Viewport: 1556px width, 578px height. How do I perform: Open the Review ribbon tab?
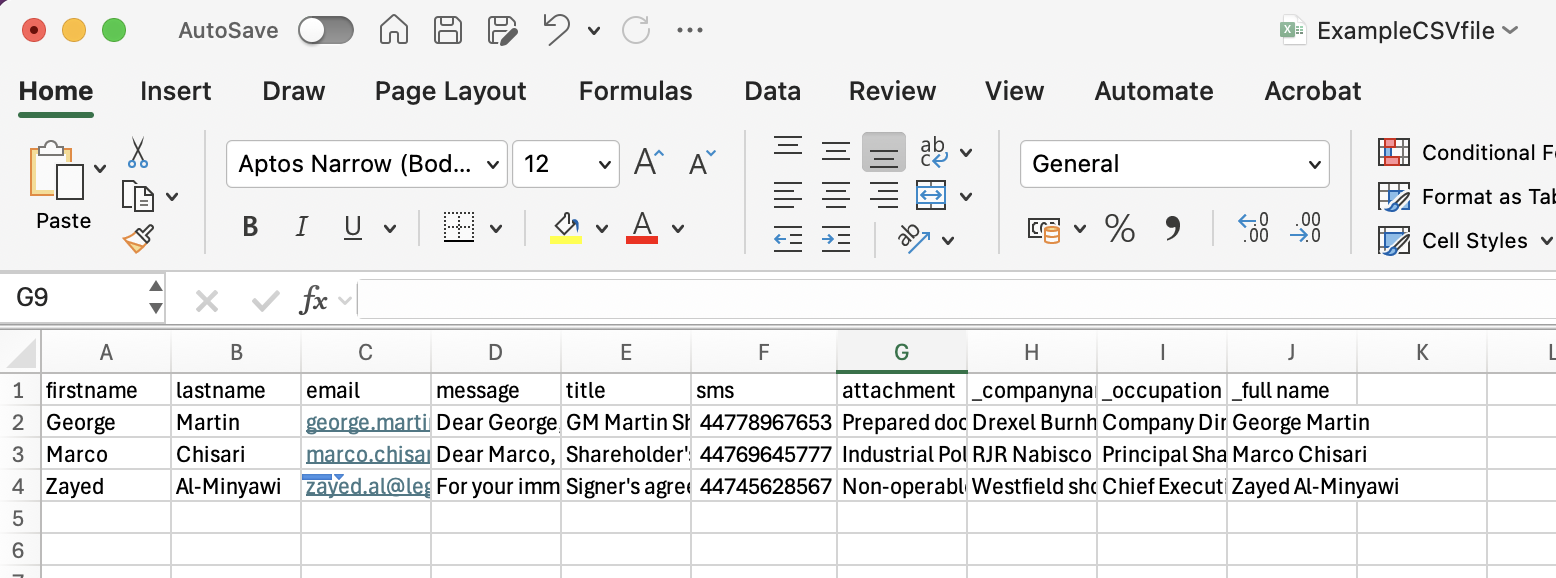[x=892, y=91]
